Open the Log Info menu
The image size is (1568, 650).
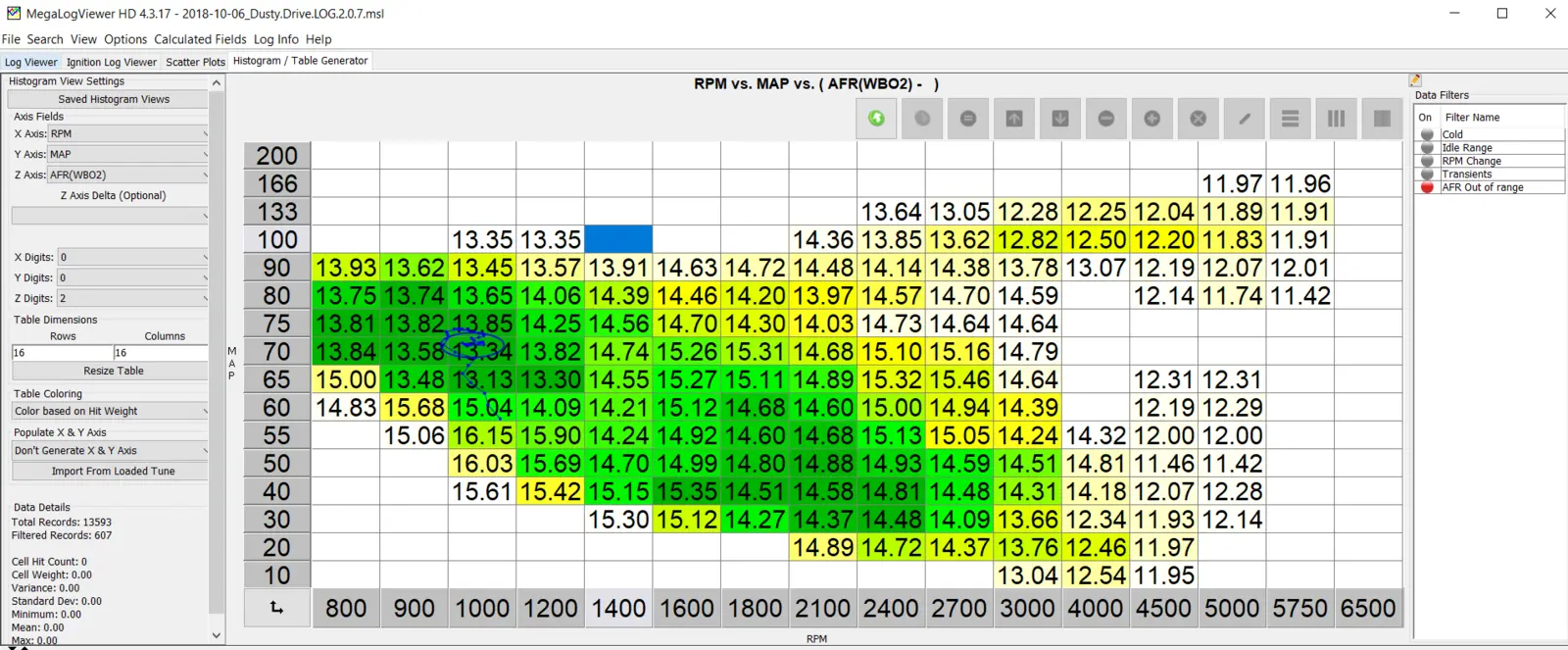point(276,39)
